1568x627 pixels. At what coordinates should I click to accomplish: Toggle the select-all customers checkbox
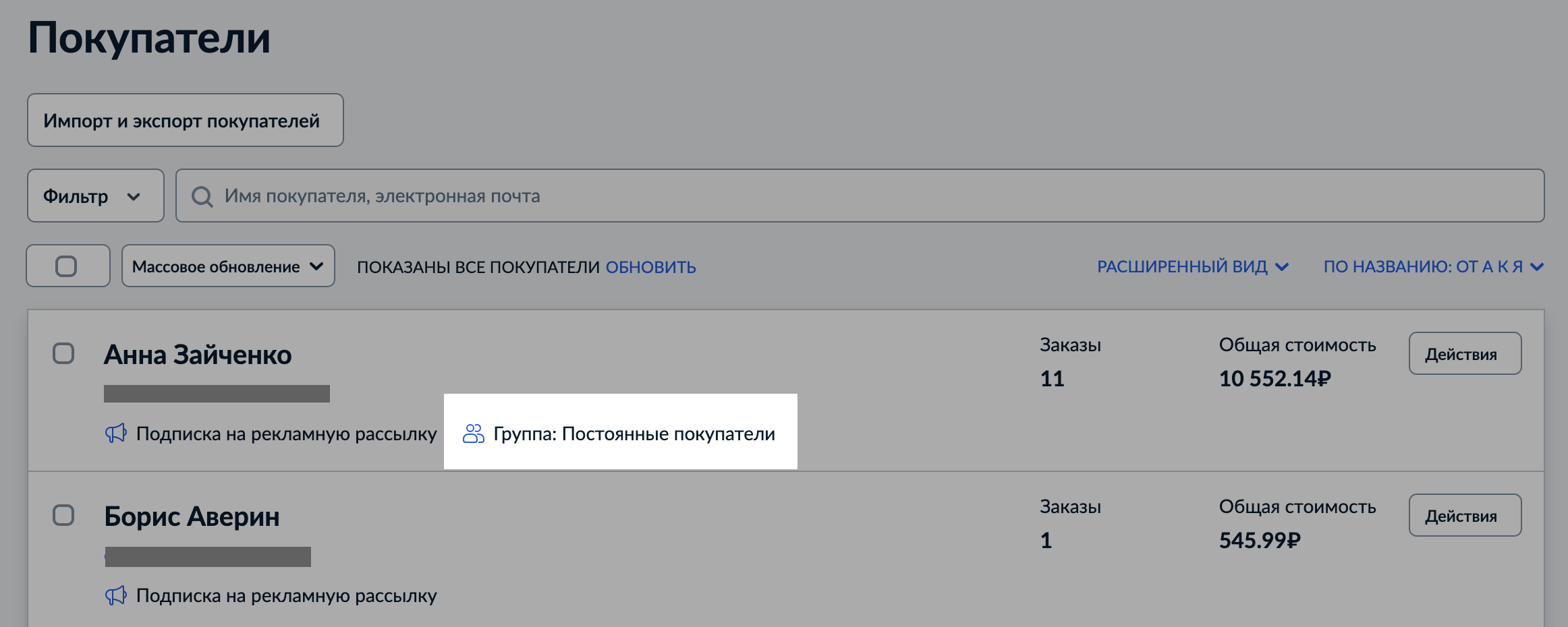click(66, 266)
